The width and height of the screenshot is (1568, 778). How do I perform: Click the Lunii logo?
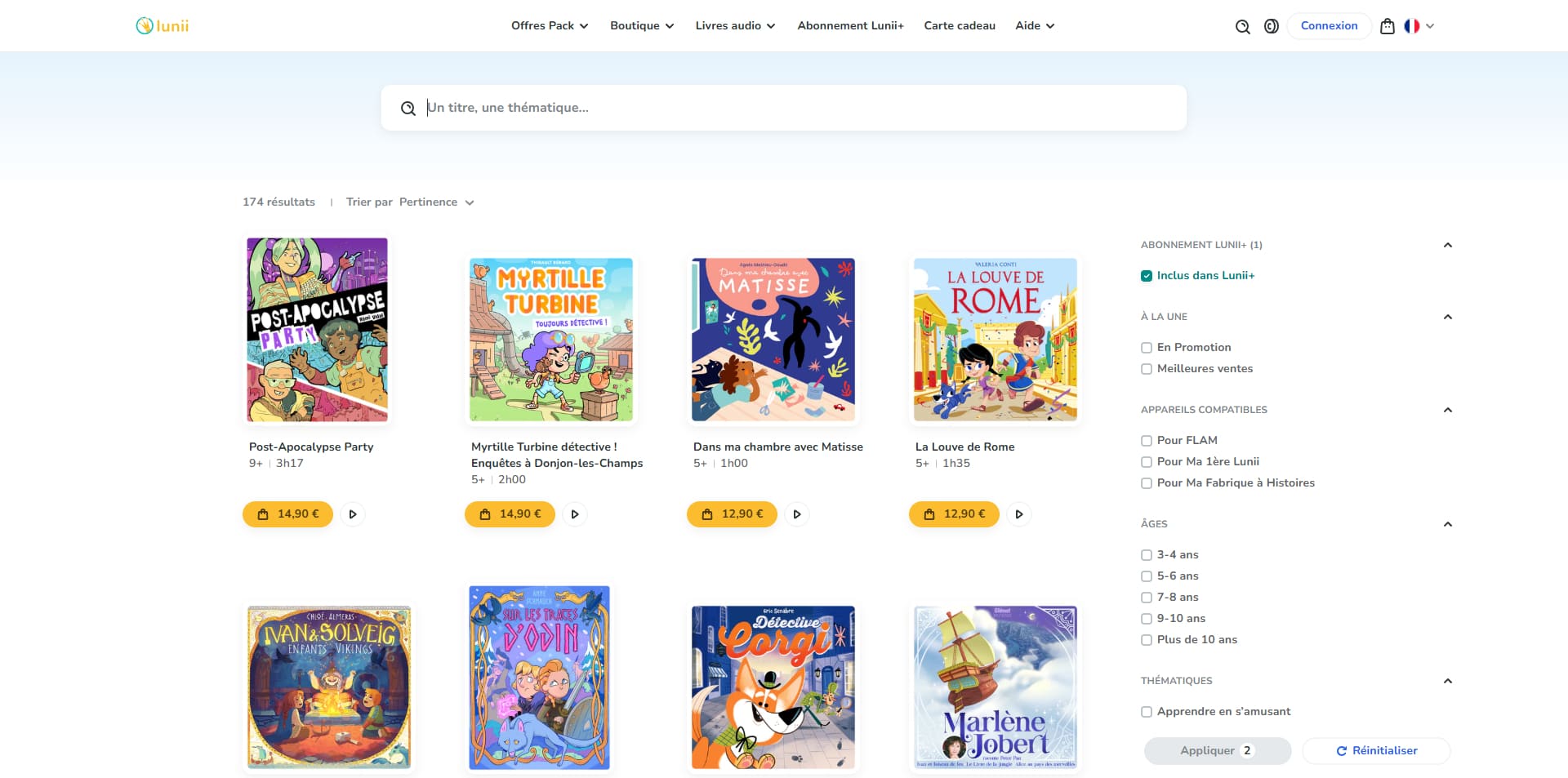(x=163, y=26)
